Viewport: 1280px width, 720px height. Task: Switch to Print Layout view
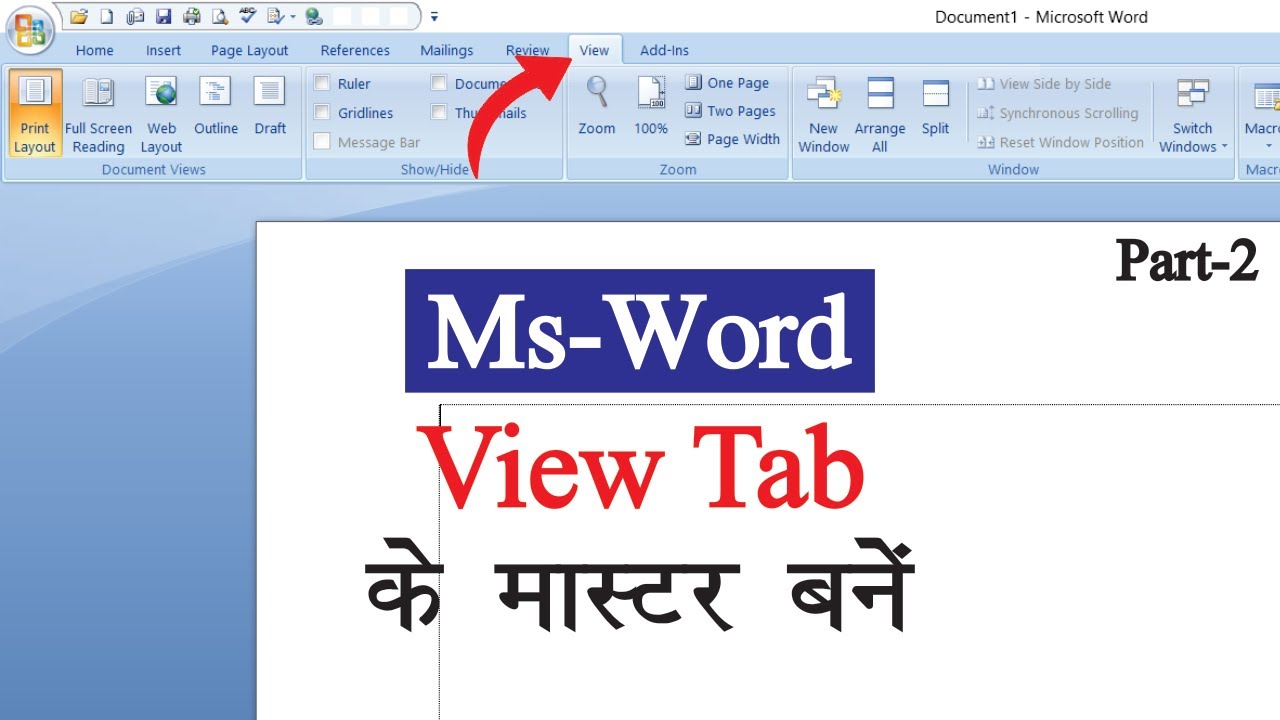coord(35,112)
